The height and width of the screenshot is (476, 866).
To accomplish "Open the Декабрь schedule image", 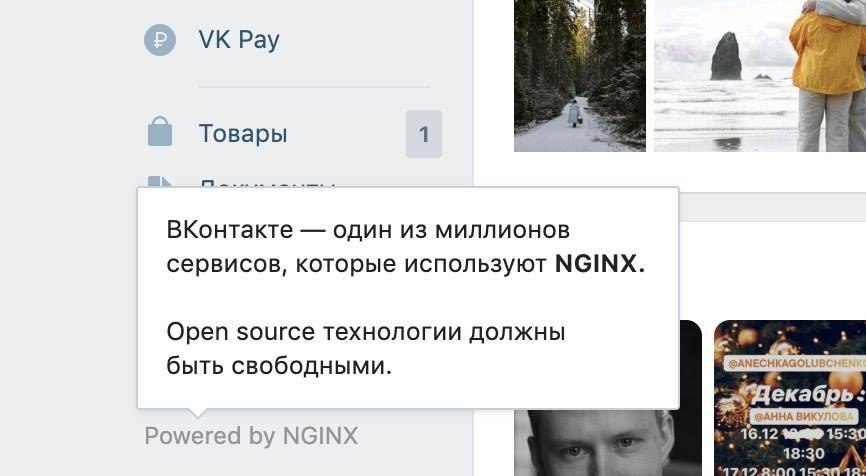I will [790, 398].
